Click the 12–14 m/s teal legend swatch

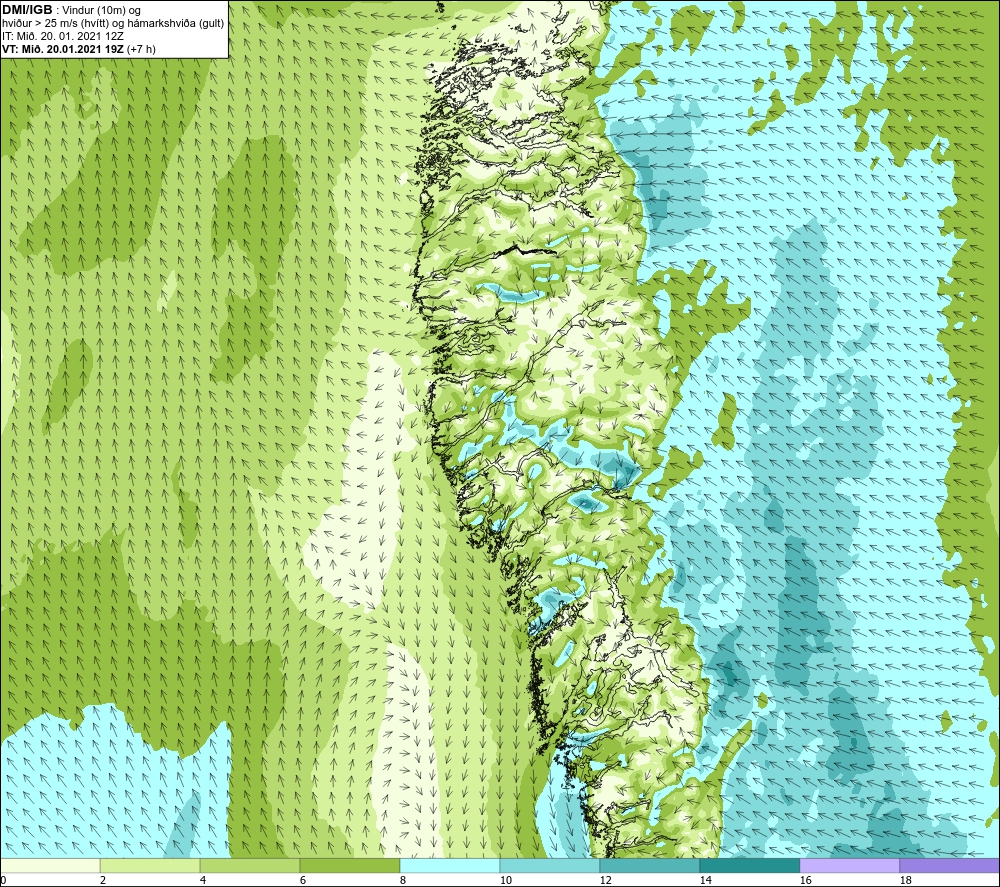tap(649, 865)
